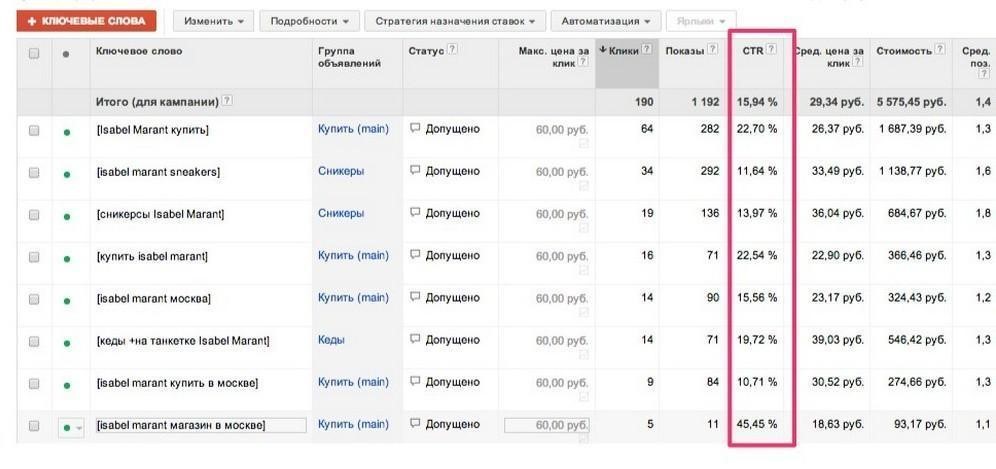This screenshot has height=469, width=996.
Task: Click speech bubble icon in [кеды +на танкетке Isabel Marant] row
Action: pyautogui.click(x=415, y=339)
